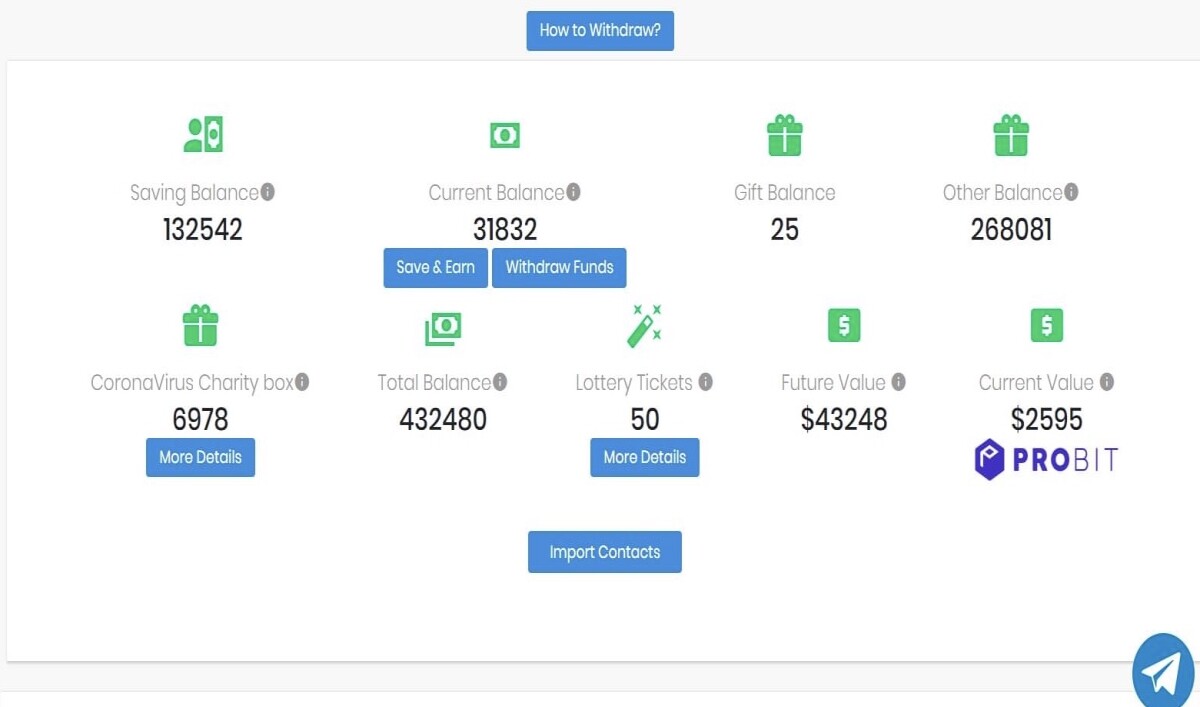The height and width of the screenshot is (707, 1200).
Task: Click the Other Balance label text
Action: pos(1003,193)
